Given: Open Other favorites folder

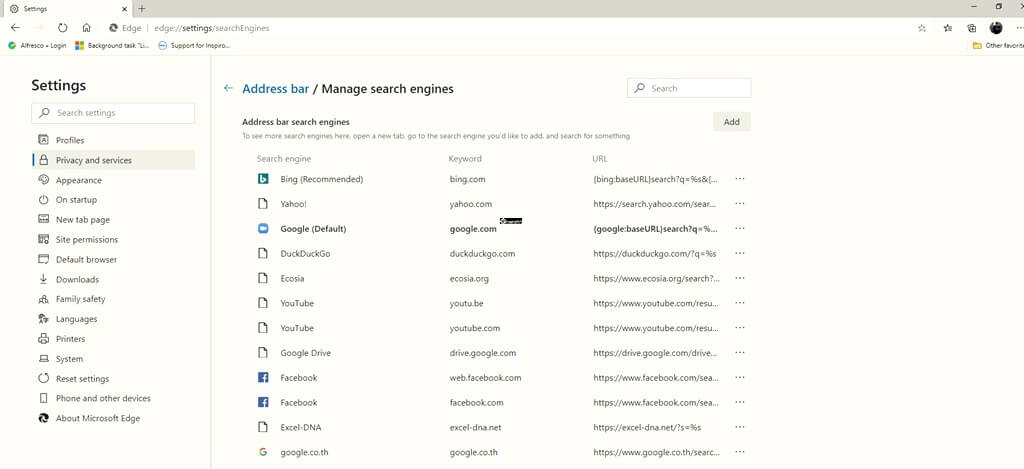Looking at the screenshot, I should [997, 46].
